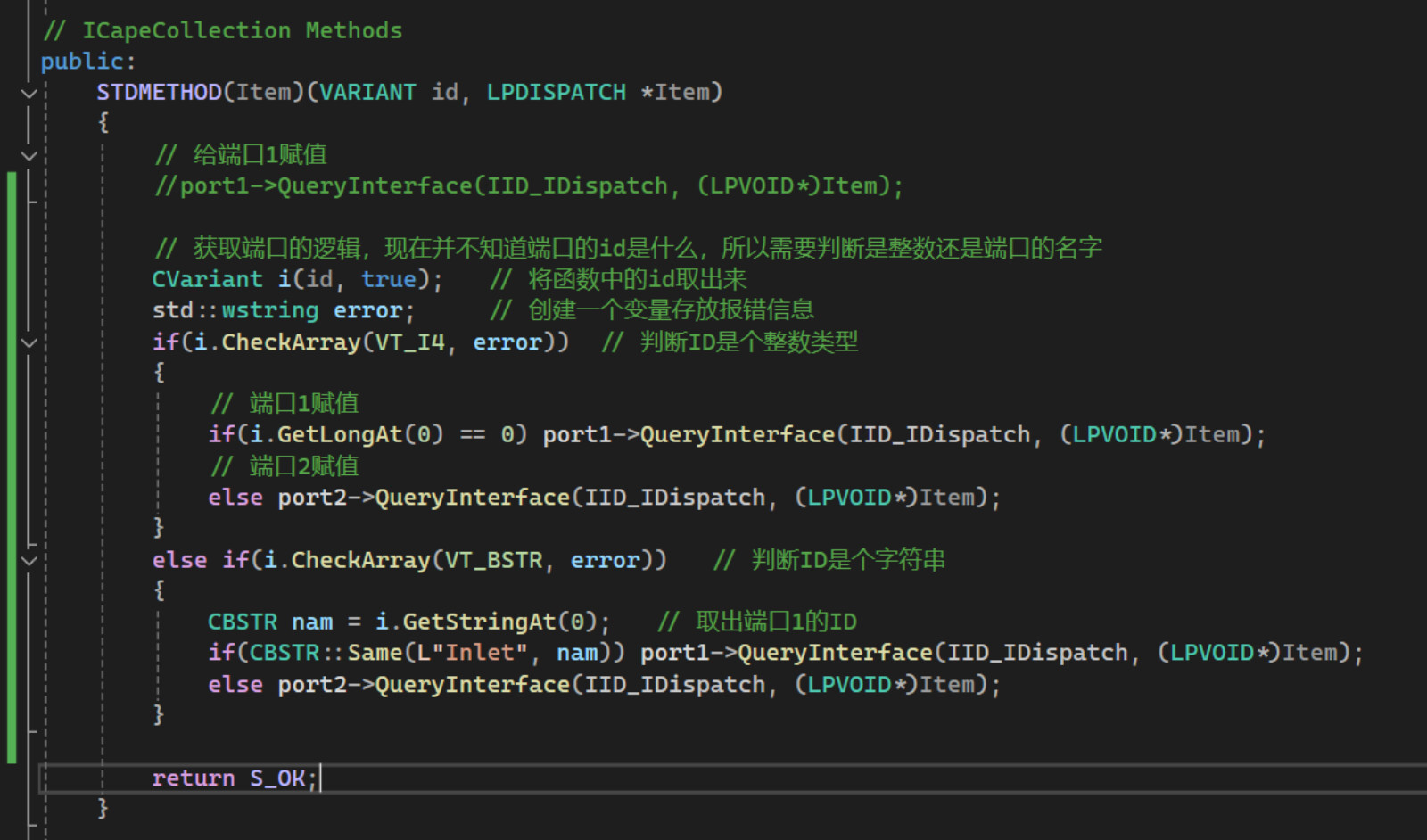Collapse the comment block fold chevron at 给端口1赋值
Screen dimensions: 1427x840
(x=29, y=155)
